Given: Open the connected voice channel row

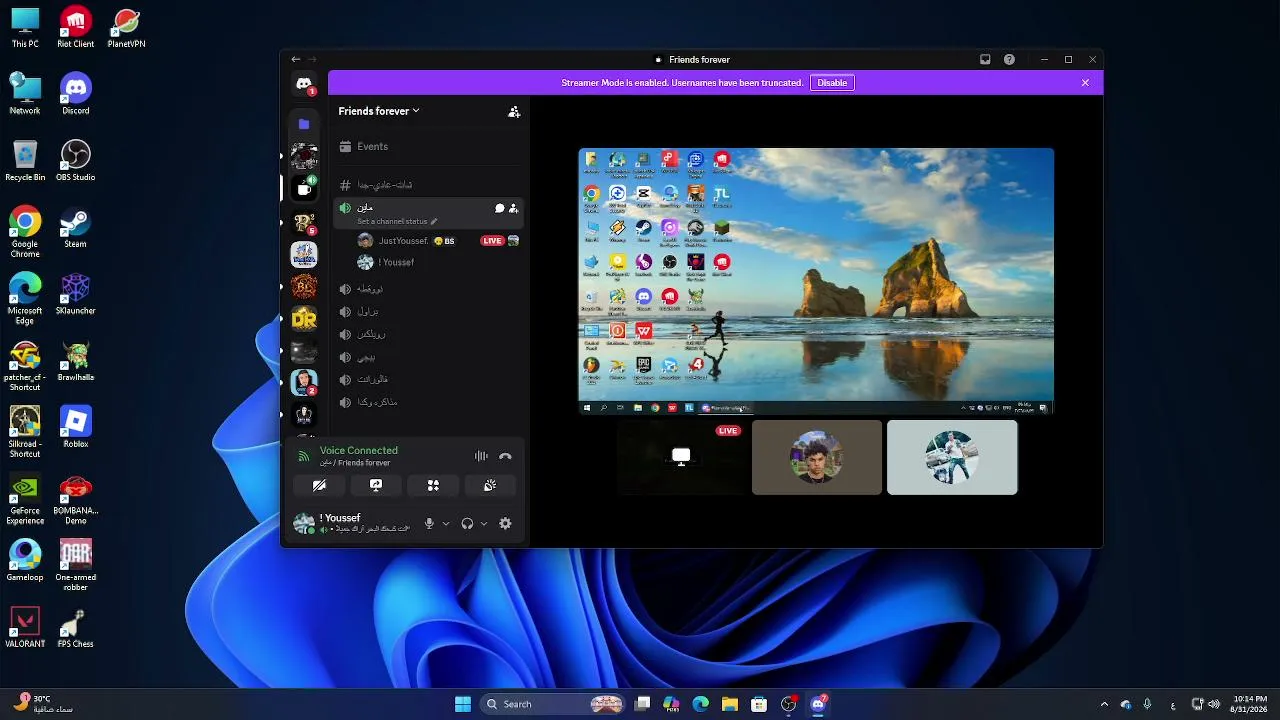Looking at the screenshot, I should coord(428,212).
